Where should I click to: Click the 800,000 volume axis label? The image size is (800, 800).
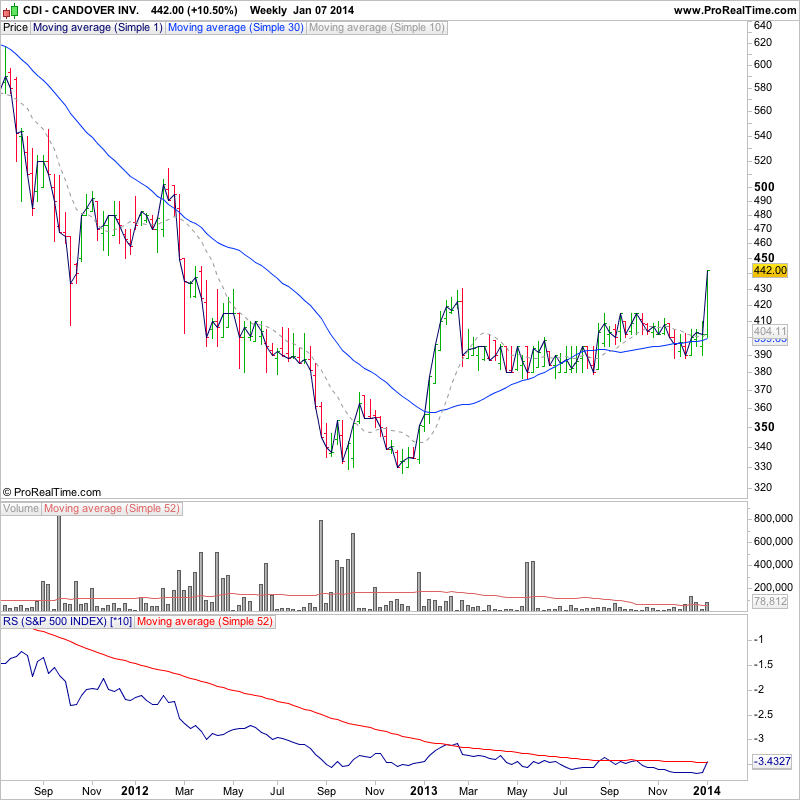pos(773,518)
